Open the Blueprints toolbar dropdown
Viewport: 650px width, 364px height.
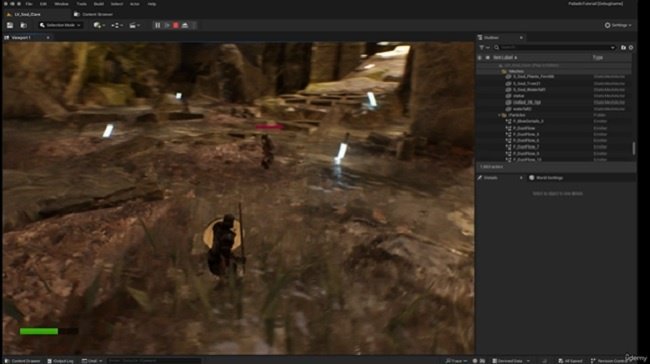click(x=117, y=25)
